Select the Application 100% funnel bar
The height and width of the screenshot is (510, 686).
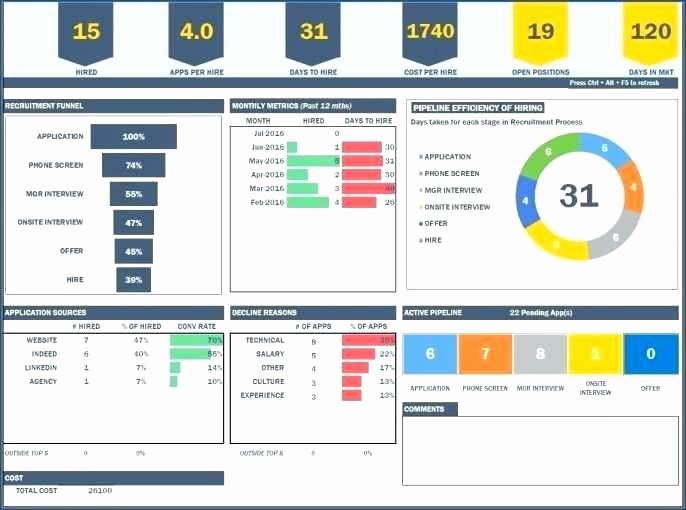[x=134, y=136]
